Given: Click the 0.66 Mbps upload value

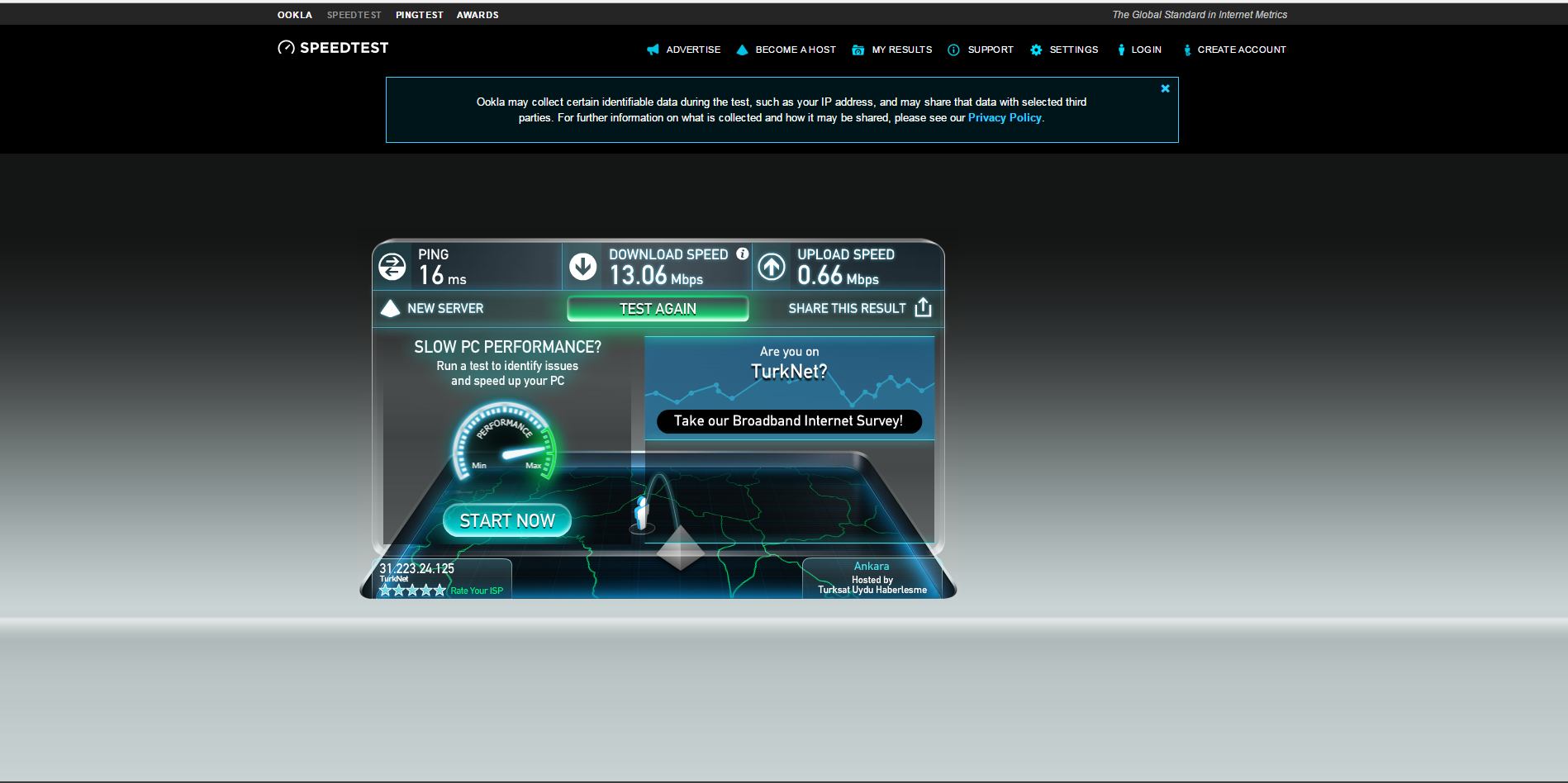Looking at the screenshot, I should [838, 275].
